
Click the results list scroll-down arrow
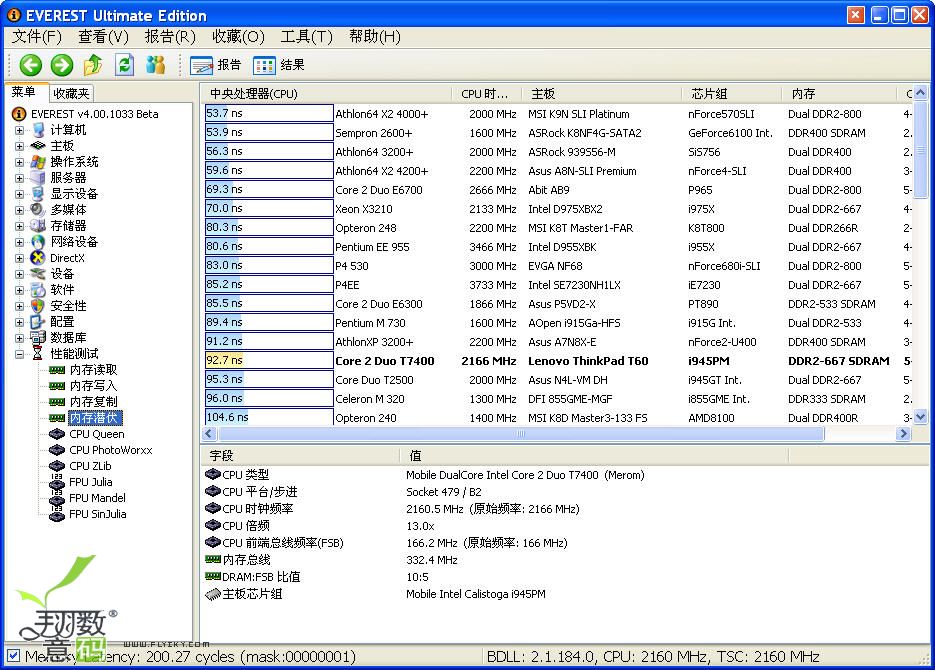(921, 417)
